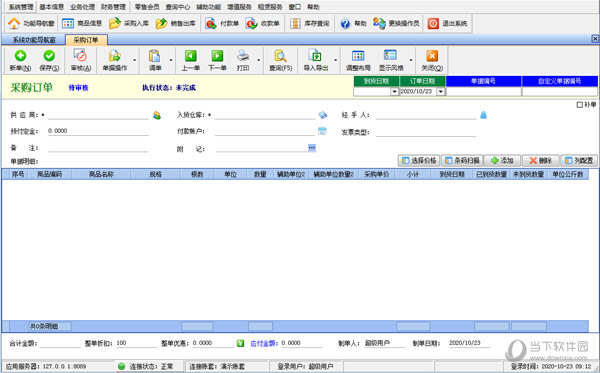Open the 业务处理 menu
The height and width of the screenshot is (373, 600).
82,7
